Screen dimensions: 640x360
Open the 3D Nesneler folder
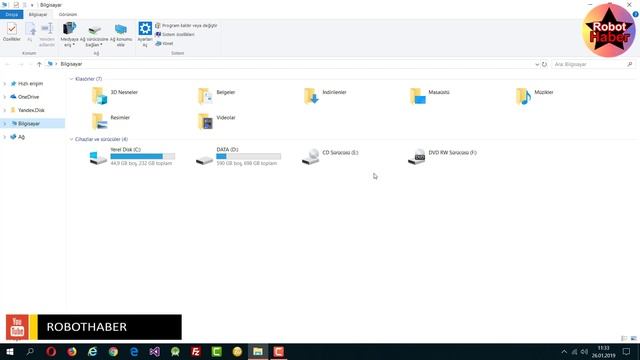115,96
